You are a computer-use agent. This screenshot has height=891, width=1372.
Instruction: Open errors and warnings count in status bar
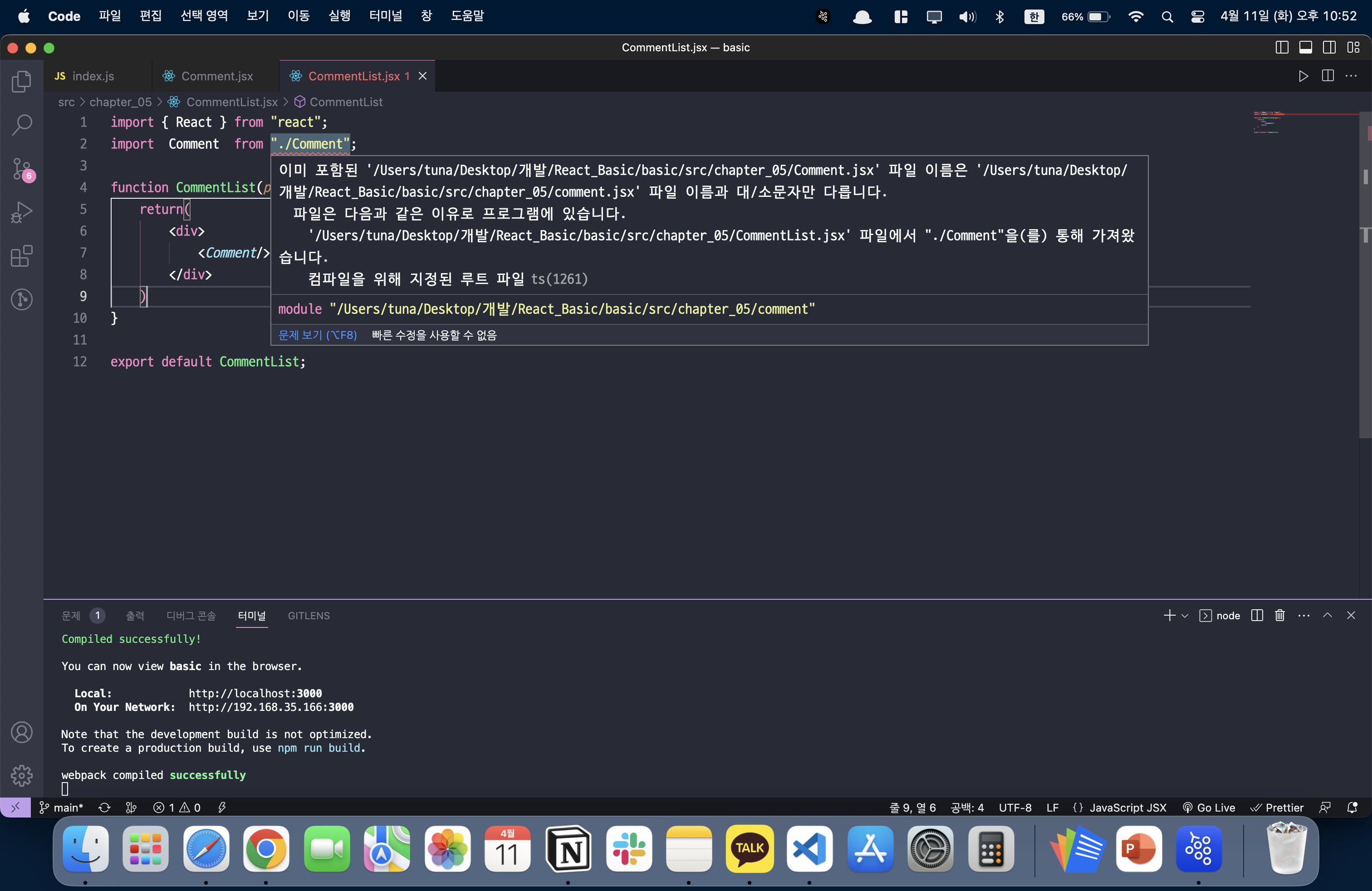pos(177,808)
